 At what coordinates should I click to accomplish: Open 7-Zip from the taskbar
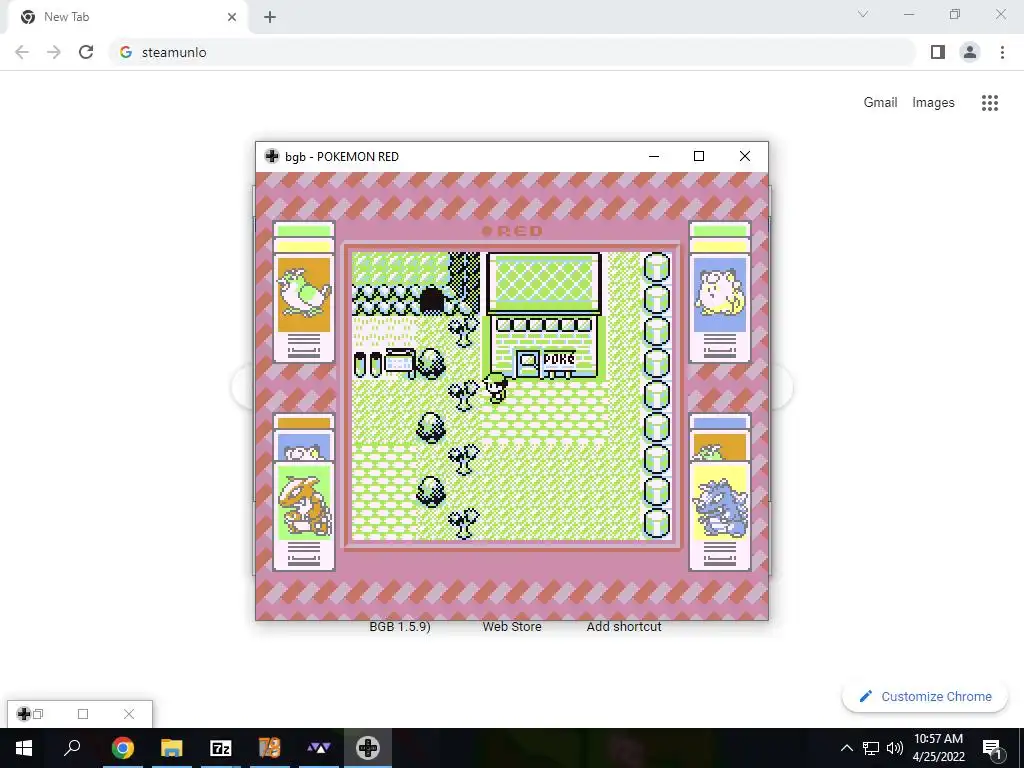[x=221, y=748]
